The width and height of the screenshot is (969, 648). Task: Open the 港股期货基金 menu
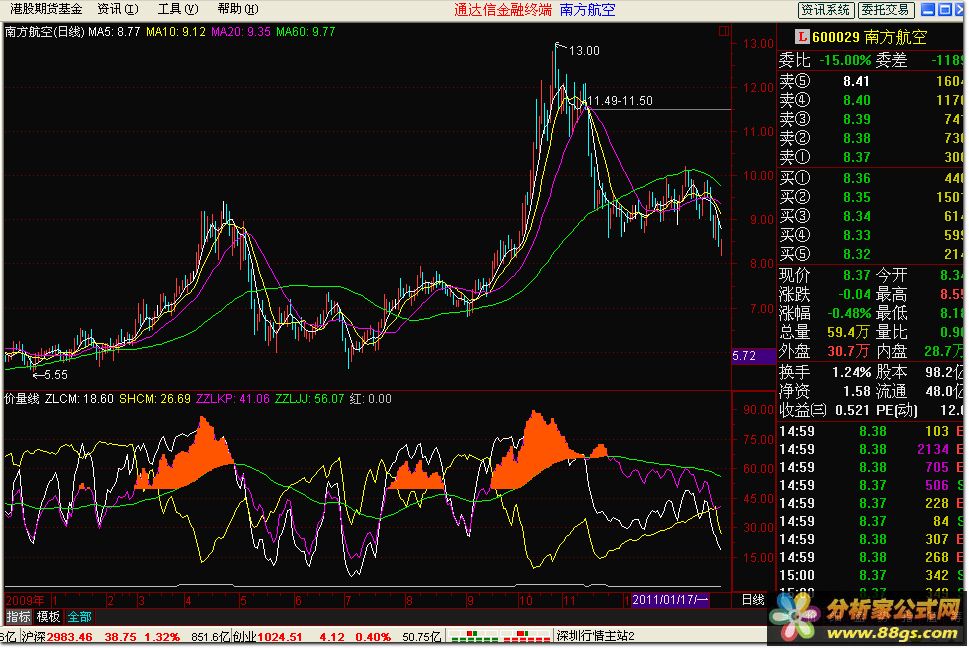[45, 9]
